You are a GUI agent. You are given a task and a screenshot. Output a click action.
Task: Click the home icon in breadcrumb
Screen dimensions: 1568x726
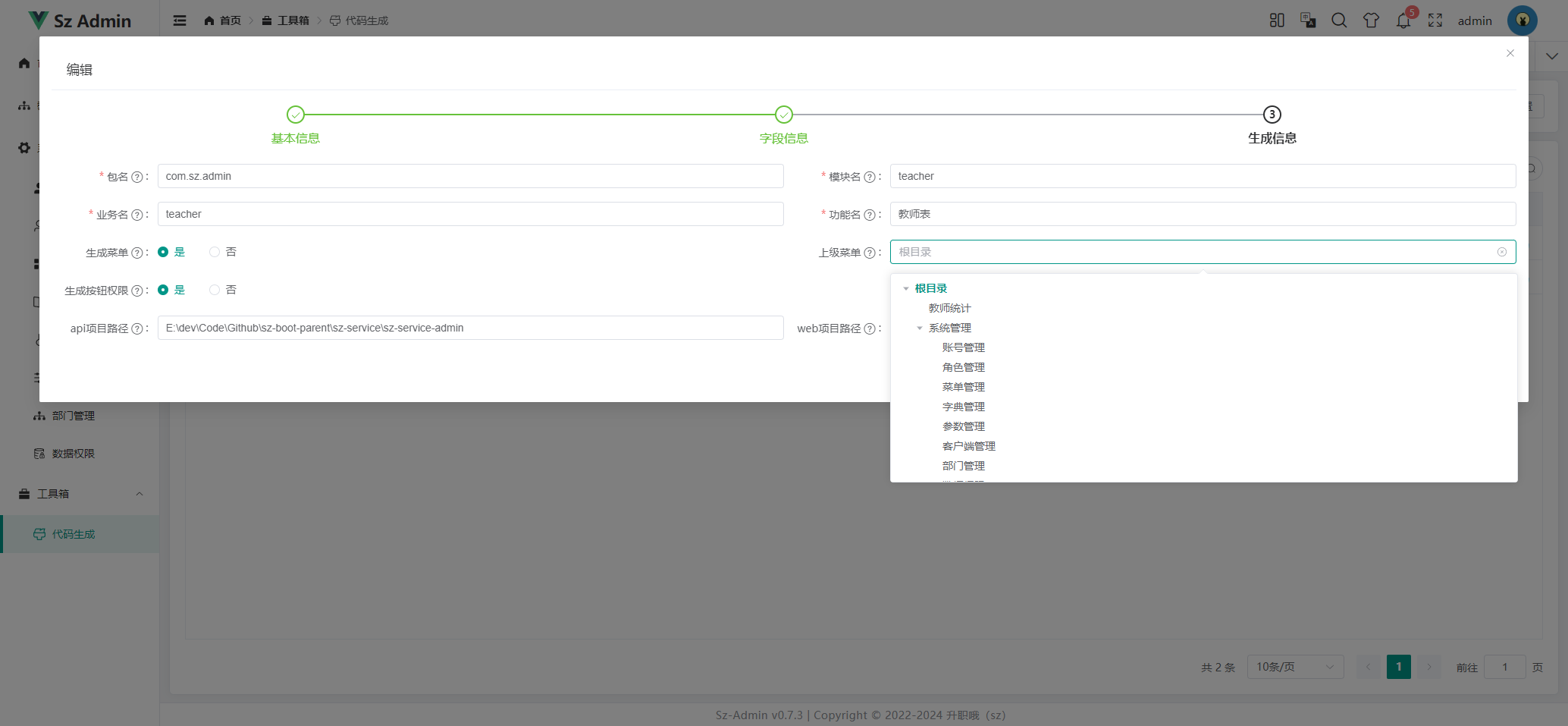coord(209,20)
